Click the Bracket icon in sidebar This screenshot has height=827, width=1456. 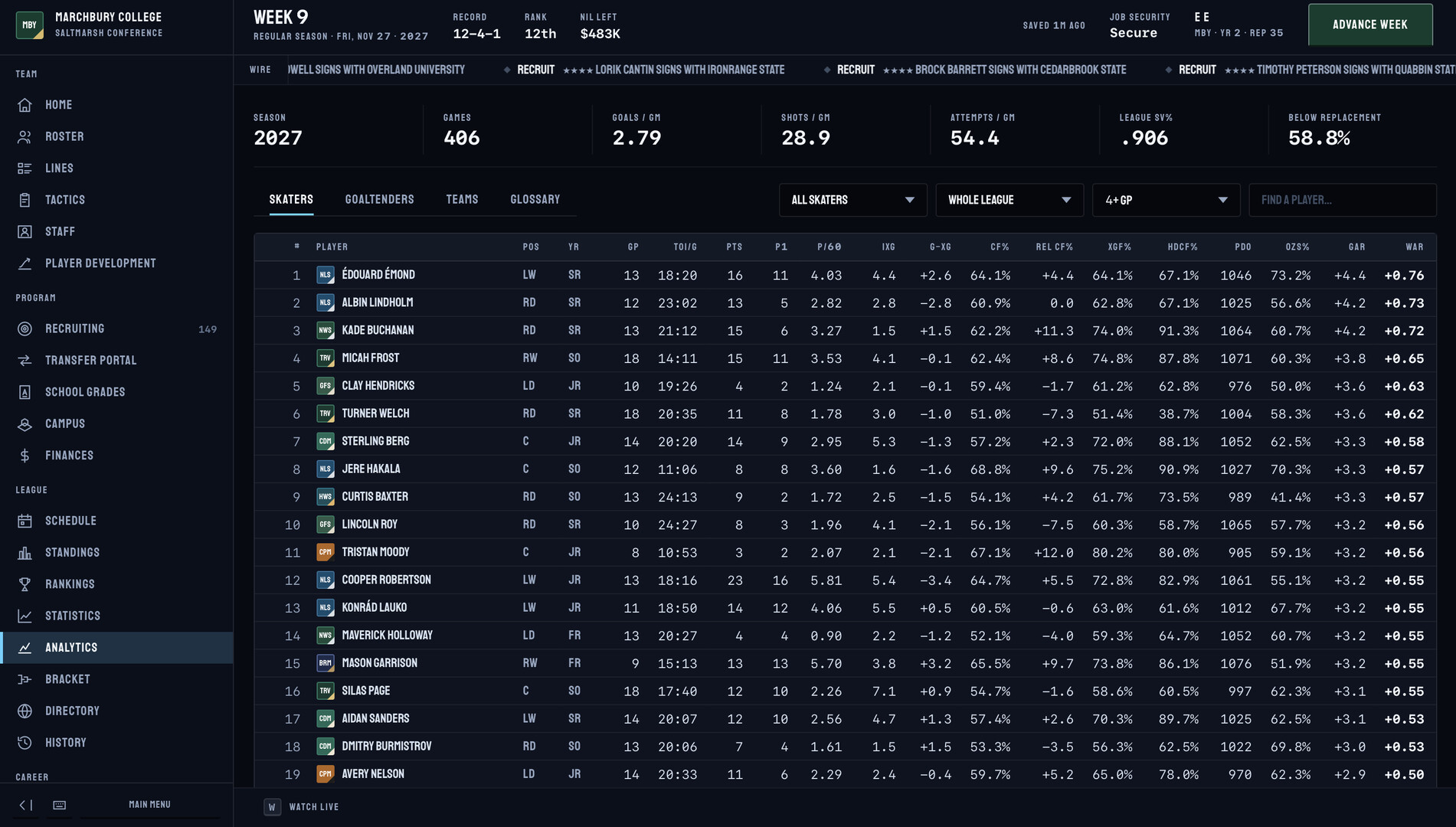coord(25,679)
